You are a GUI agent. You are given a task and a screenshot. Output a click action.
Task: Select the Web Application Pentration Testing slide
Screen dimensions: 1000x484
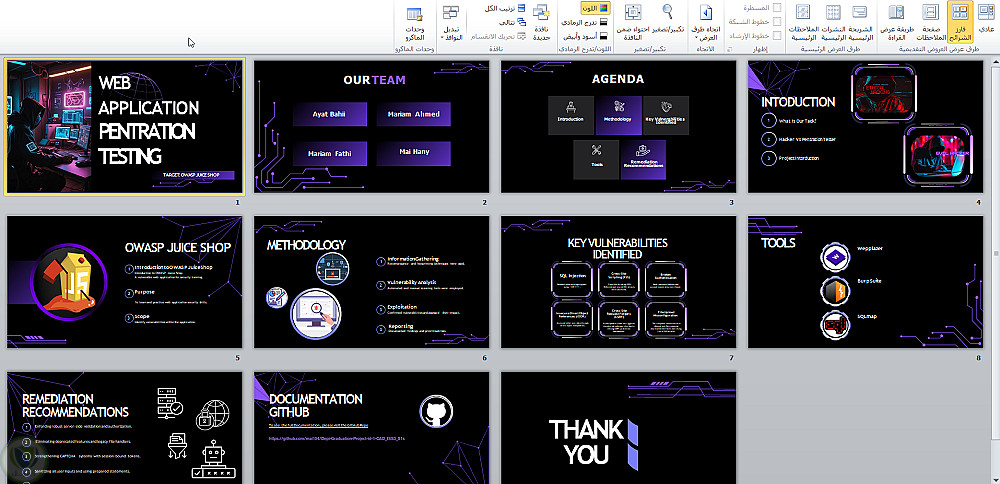[x=125, y=126]
